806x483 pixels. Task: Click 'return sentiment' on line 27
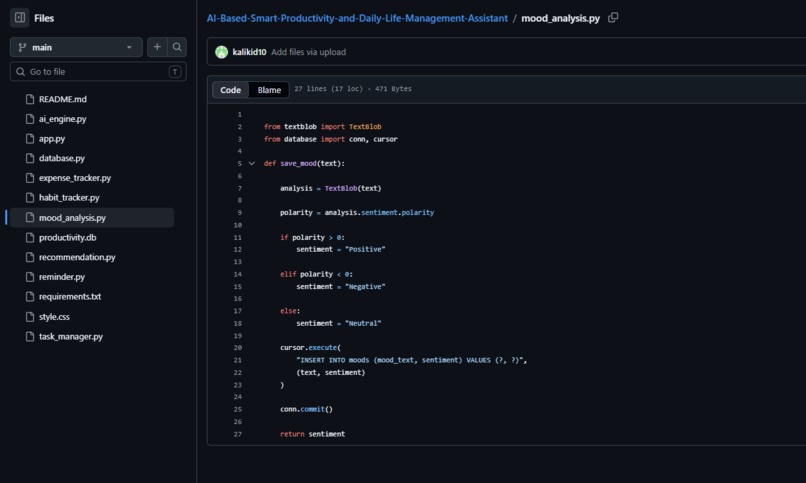pyautogui.click(x=313, y=434)
